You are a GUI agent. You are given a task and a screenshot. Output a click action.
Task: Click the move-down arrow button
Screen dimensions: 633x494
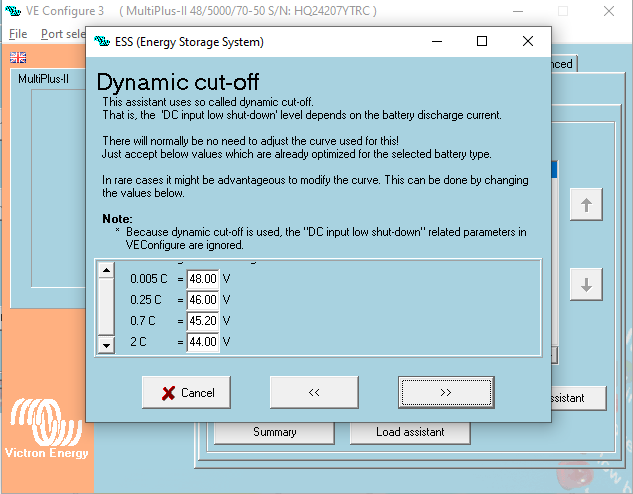tap(586, 284)
